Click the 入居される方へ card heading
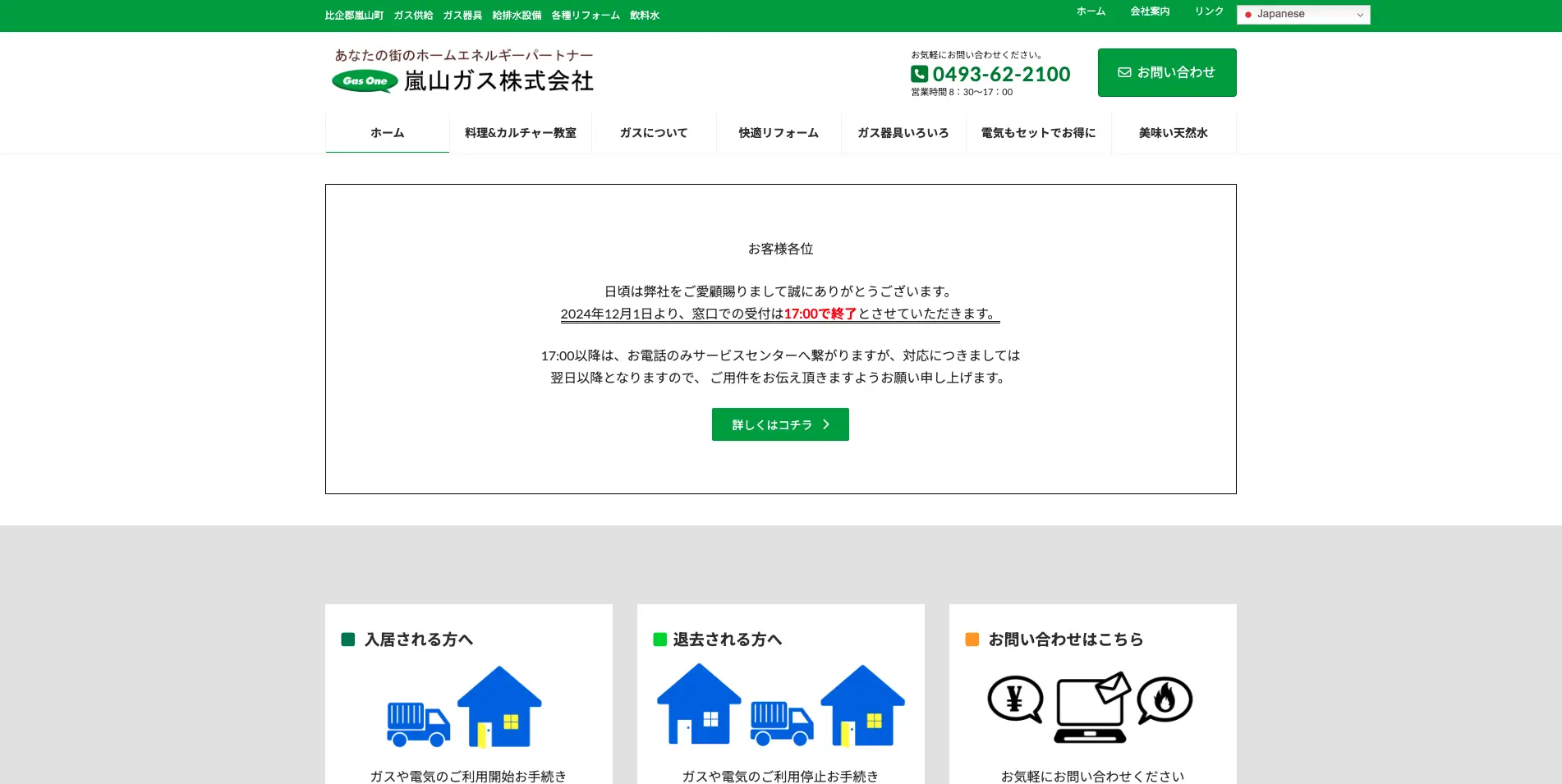This screenshot has height=784, width=1562. (419, 640)
